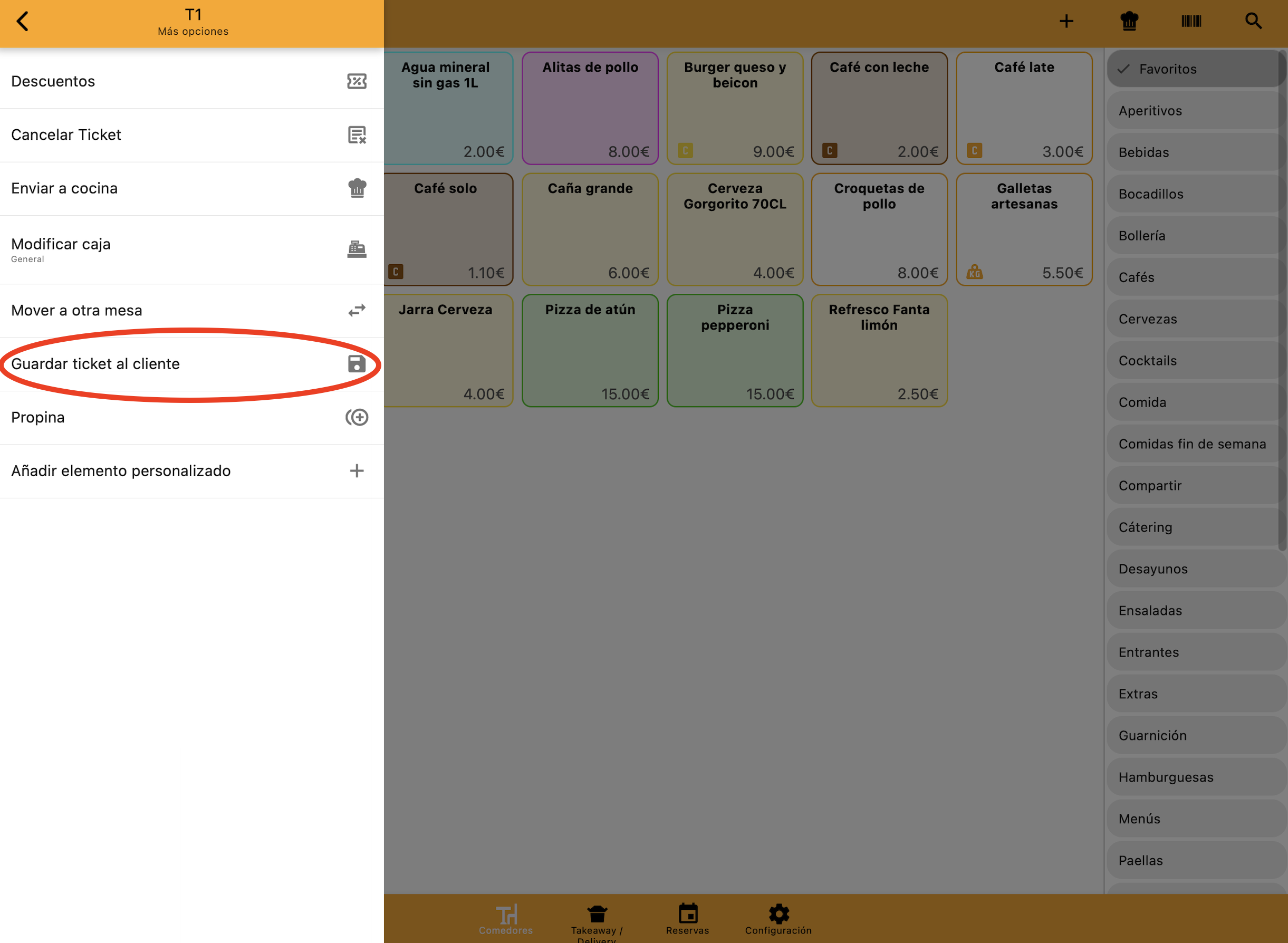Add Pizza de atún to the ticket
This screenshot has height=943, width=1288.
[590, 351]
